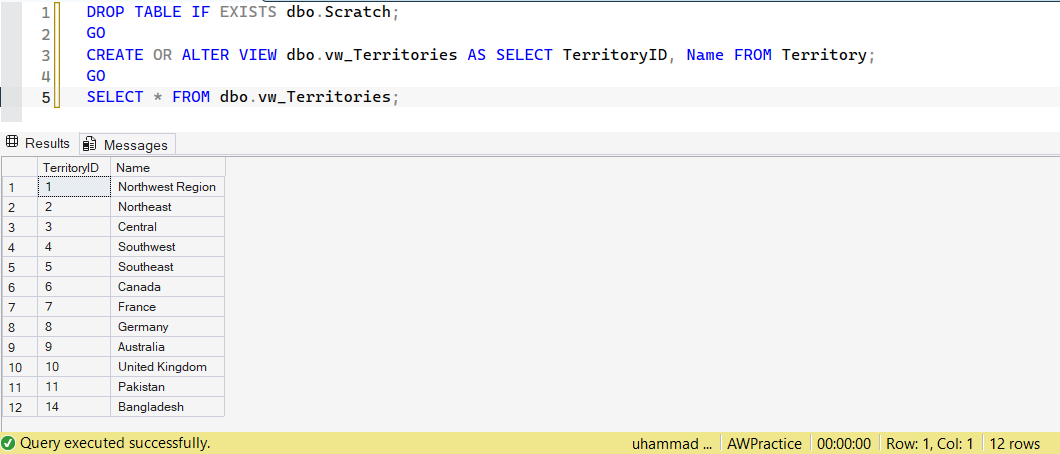1060x454 pixels.
Task: Click line number 5 in editor gutter
Action: tap(45, 97)
